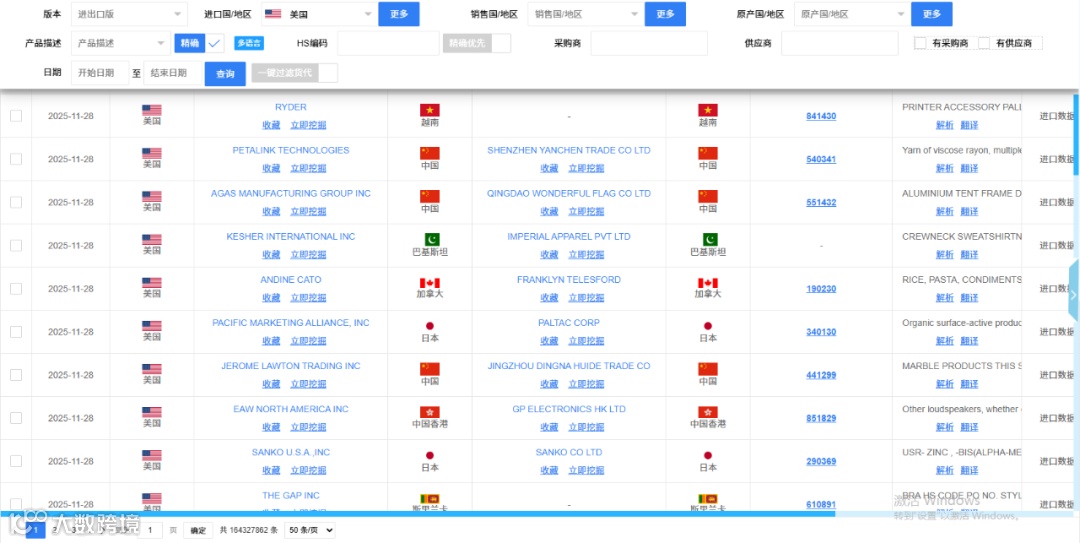Tick the checkbox for the ANDINE CATO row
Image resolution: width=1080 pixels, height=543 pixels.
point(16,289)
